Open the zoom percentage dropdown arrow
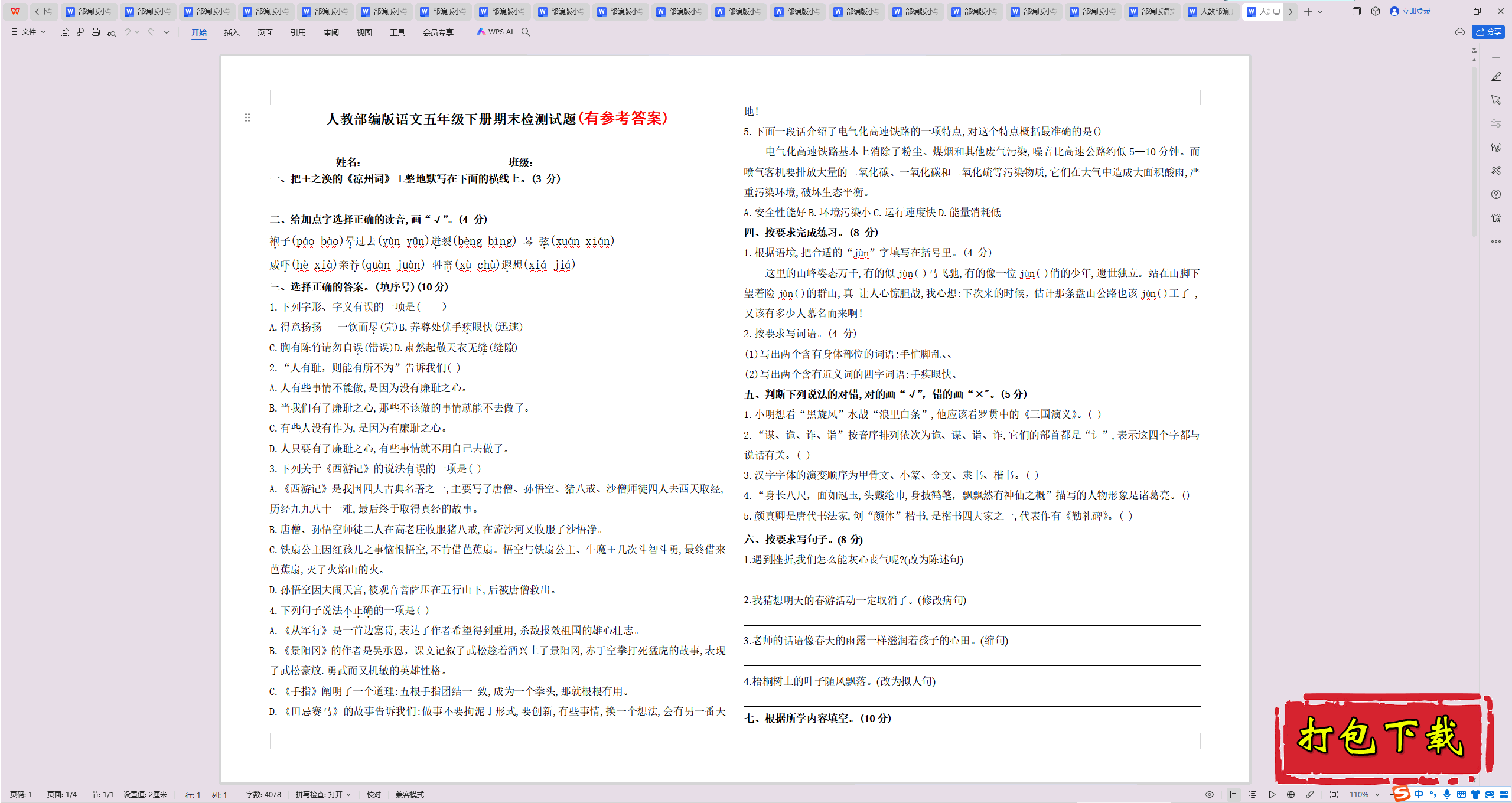The height and width of the screenshot is (803, 1512). tap(1377, 795)
